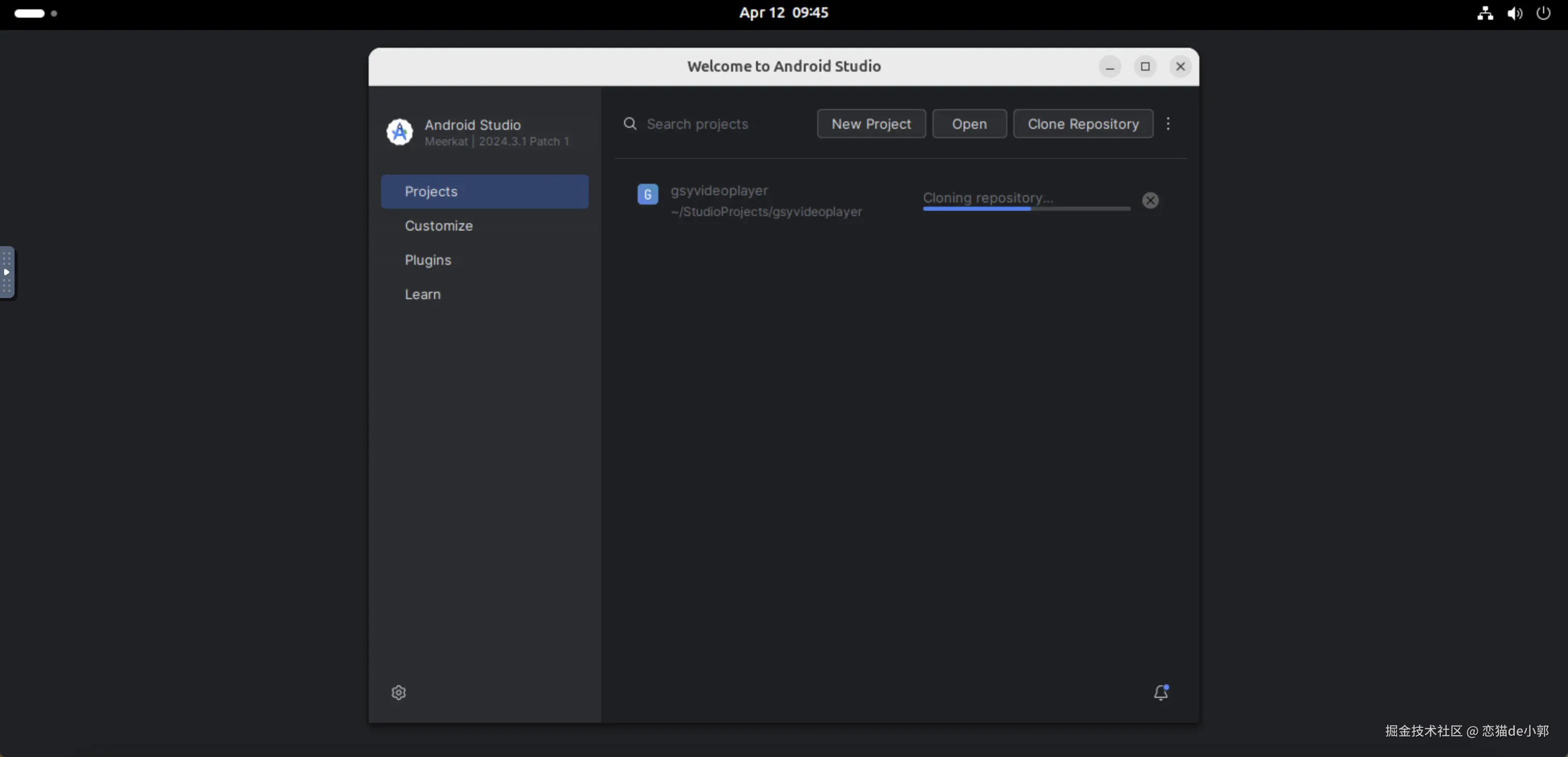Image resolution: width=1568 pixels, height=757 pixels.
Task: Click the search magnifier icon
Action: pyautogui.click(x=630, y=124)
